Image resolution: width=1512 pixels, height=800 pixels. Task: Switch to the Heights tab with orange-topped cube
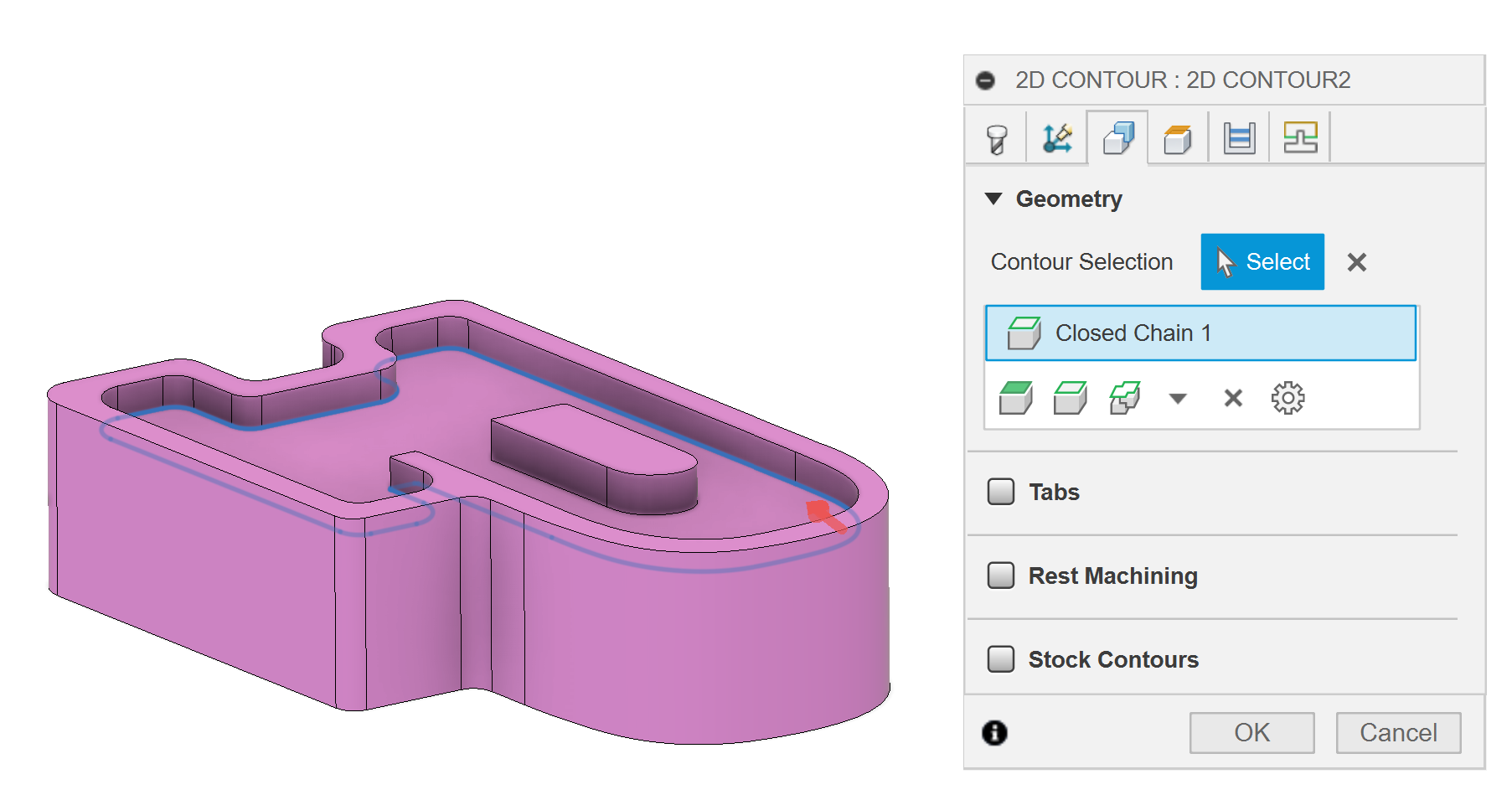coord(1178,138)
